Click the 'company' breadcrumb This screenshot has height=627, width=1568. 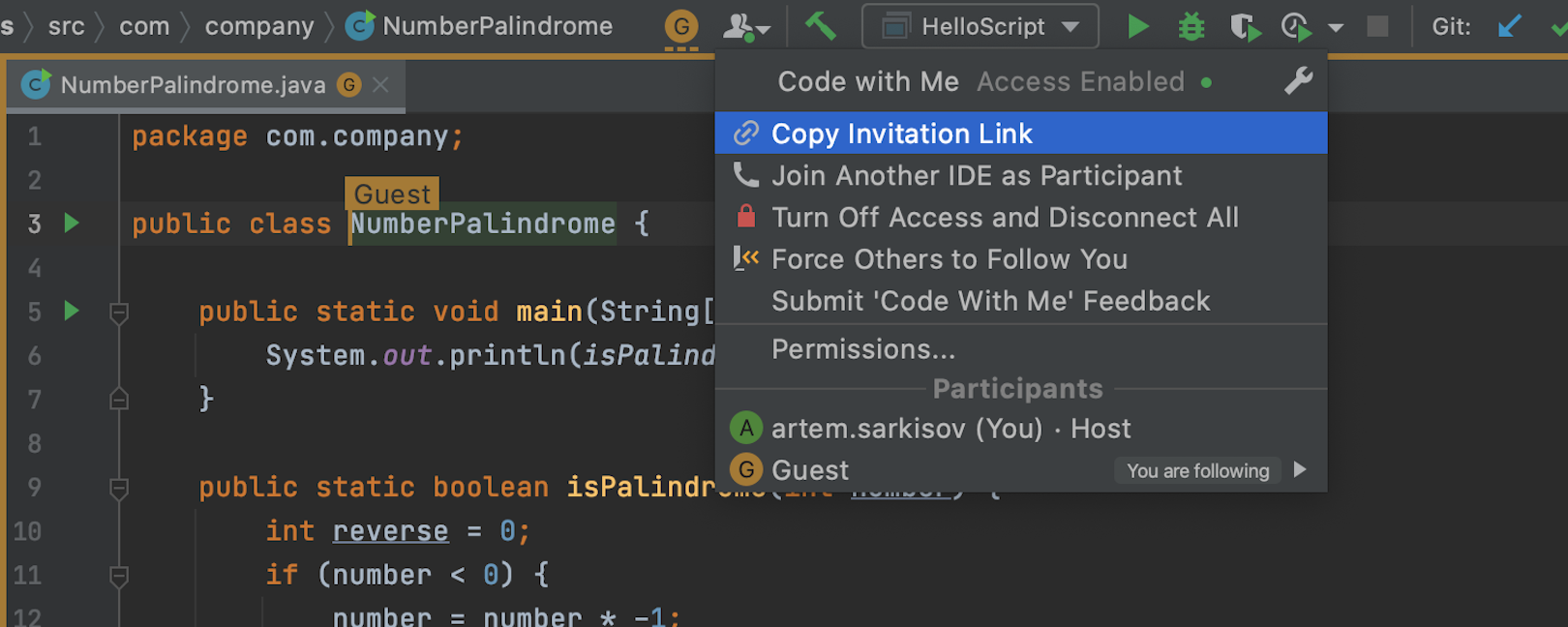point(259,26)
